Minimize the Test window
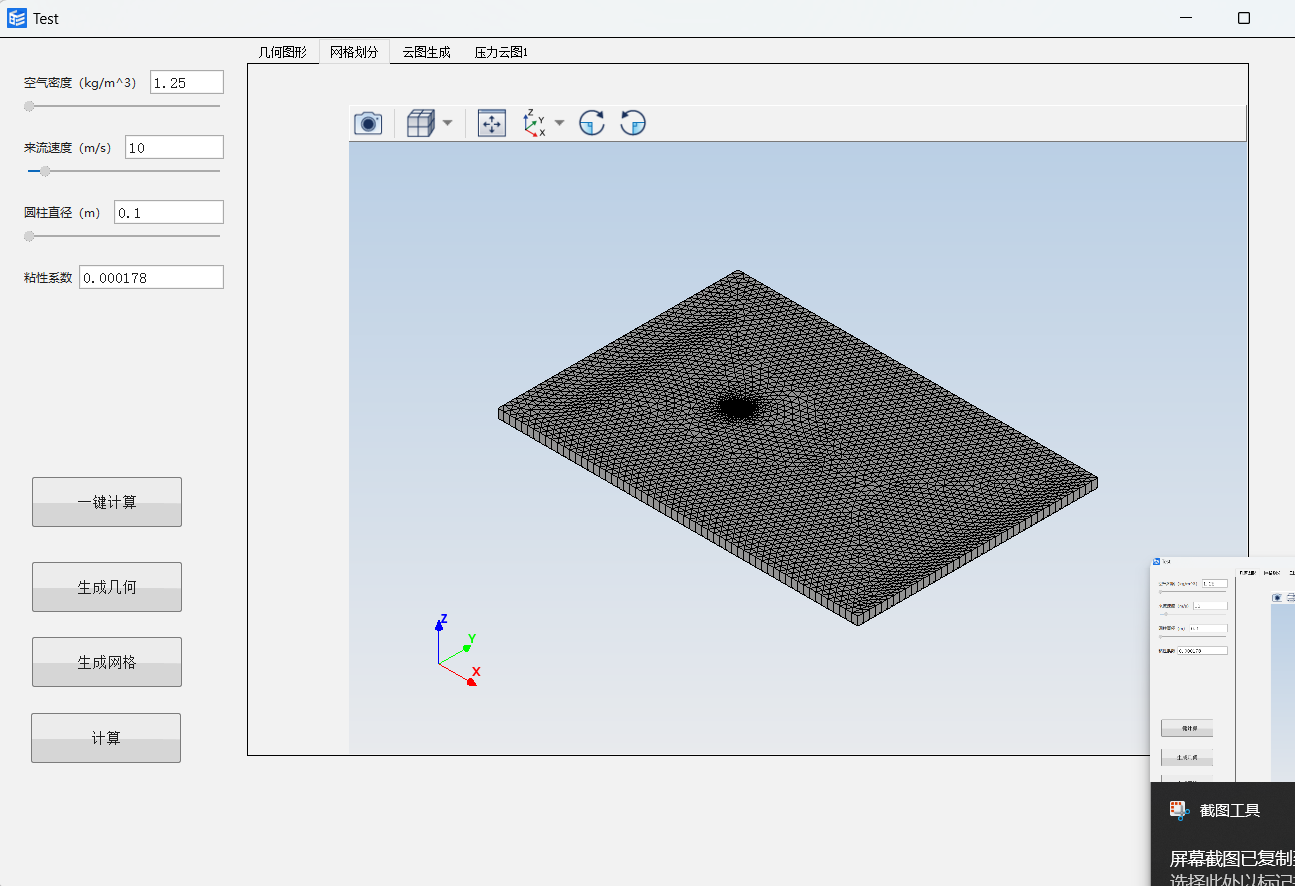 point(1186,18)
